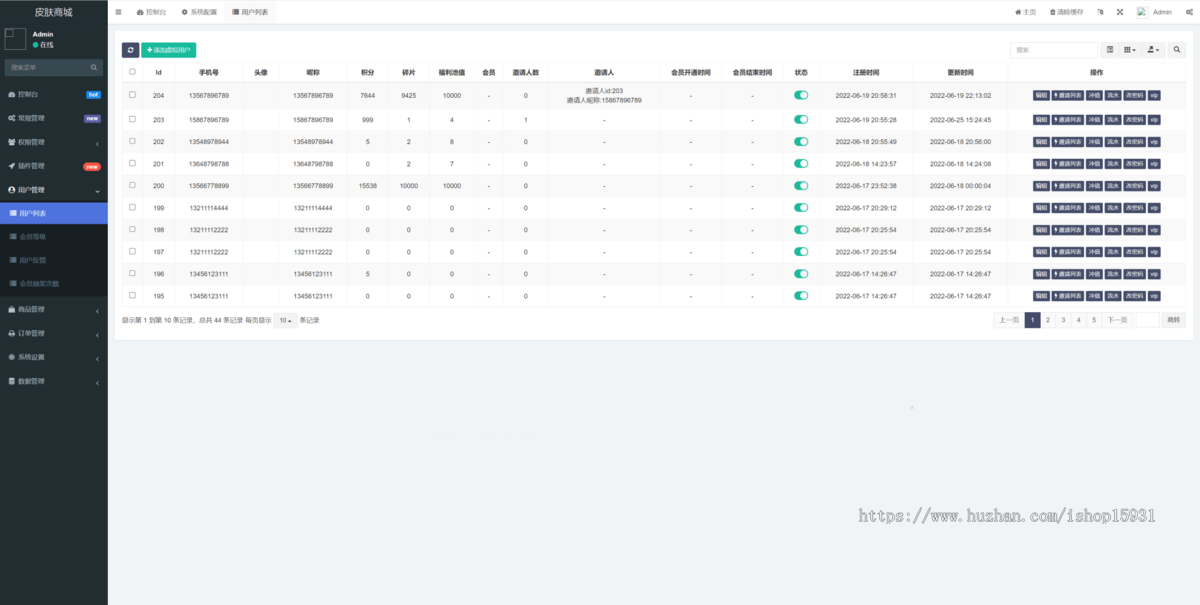
Task: Click the table refresh icon button
Action: point(130,50)
